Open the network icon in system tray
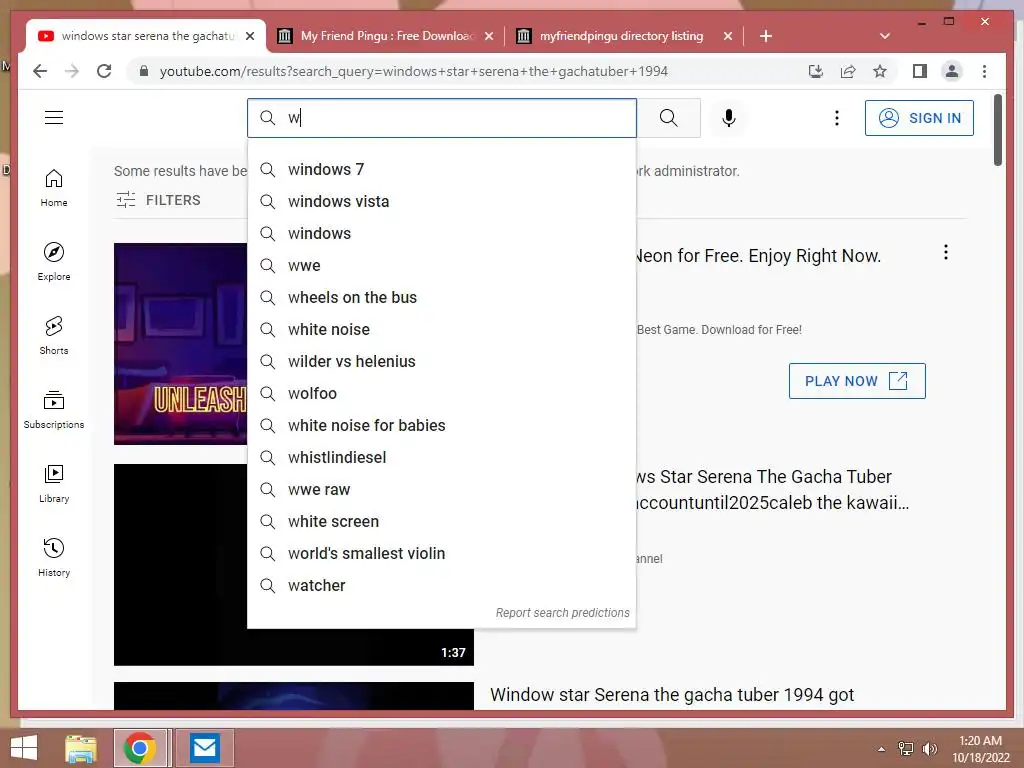The height and width of the screenshot is (768, 1024). (906, 749)
